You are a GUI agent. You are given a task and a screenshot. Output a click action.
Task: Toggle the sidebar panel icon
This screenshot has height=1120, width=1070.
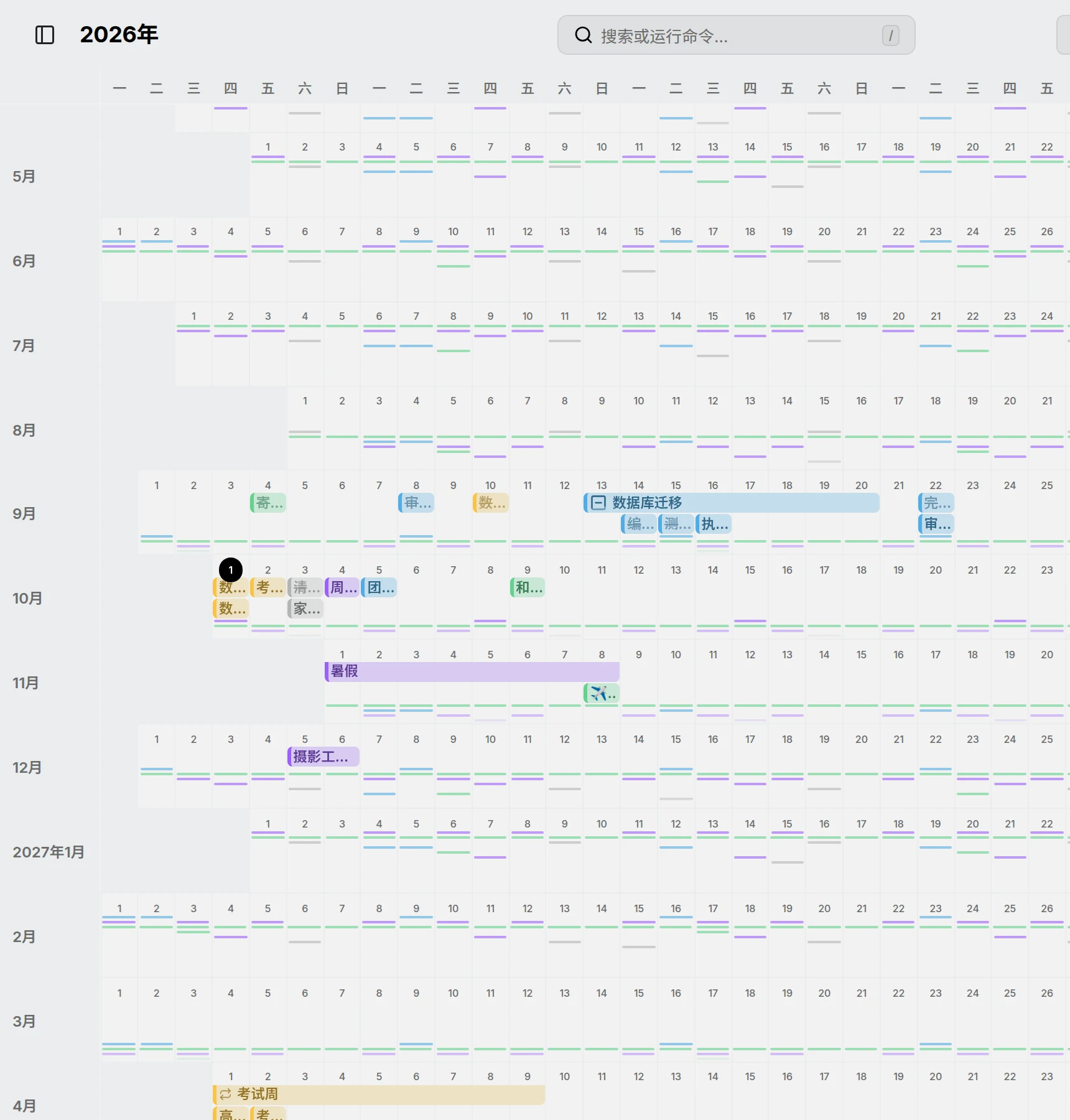point(45,35)
